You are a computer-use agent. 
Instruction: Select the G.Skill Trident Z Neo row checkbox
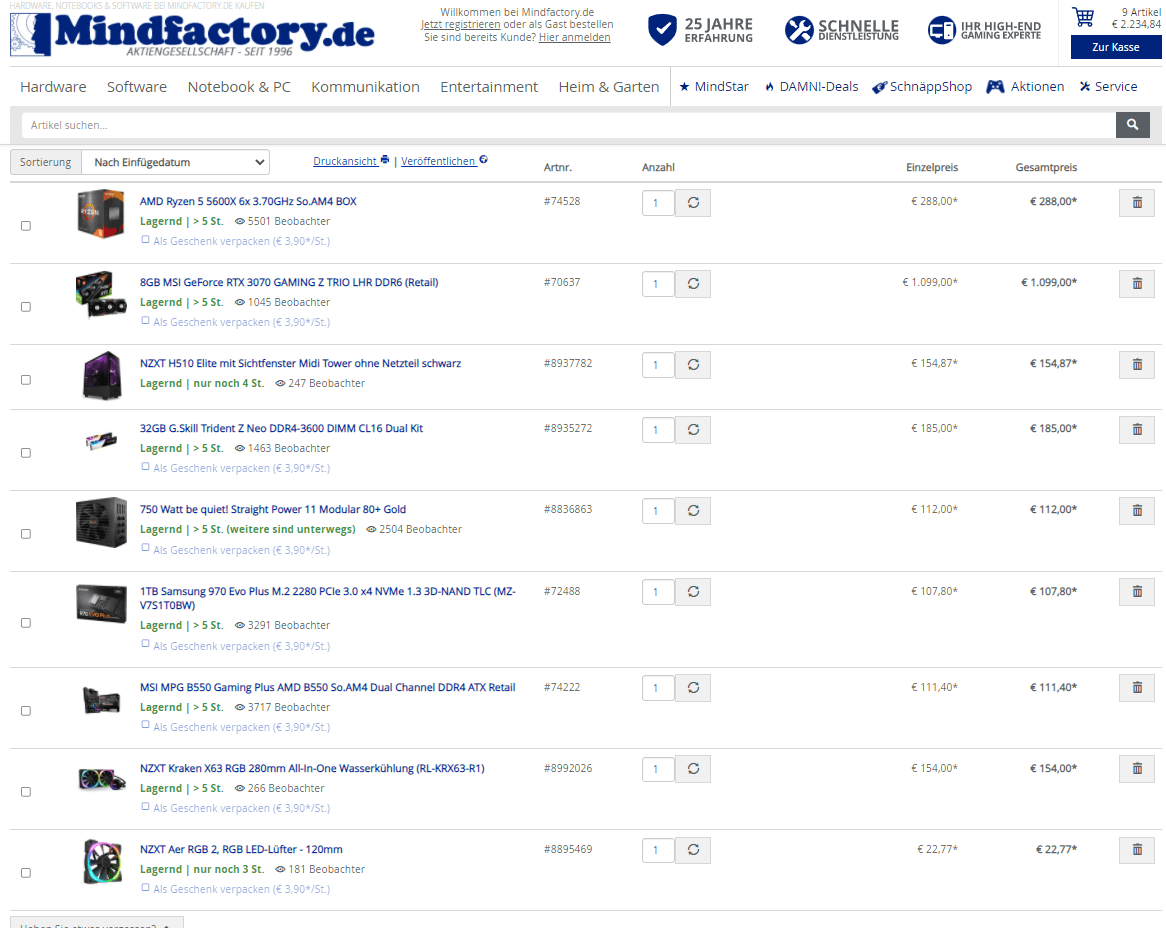[26, 453]
